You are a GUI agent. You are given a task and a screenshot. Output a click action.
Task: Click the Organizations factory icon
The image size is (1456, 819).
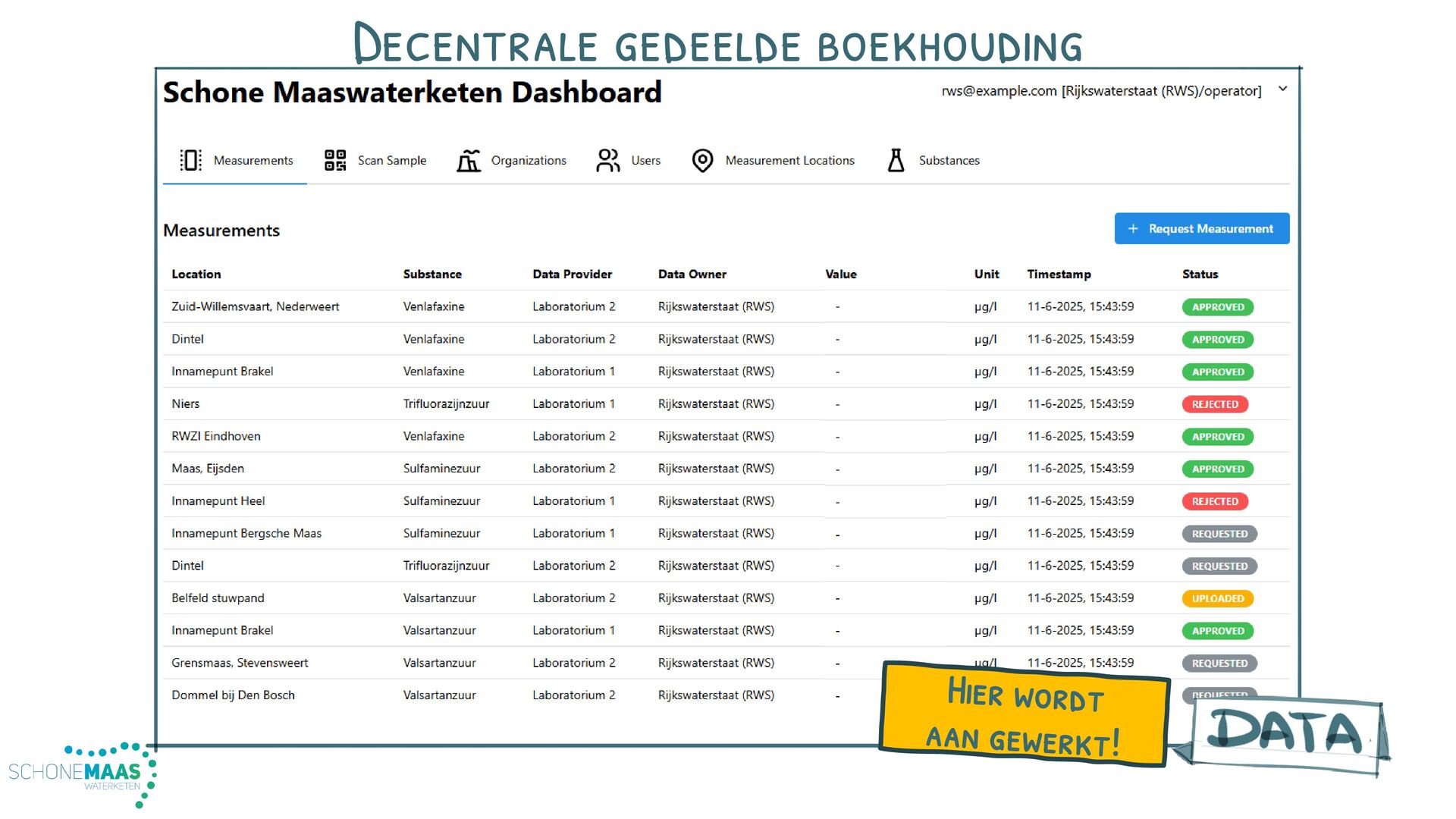tap(469, 160)
